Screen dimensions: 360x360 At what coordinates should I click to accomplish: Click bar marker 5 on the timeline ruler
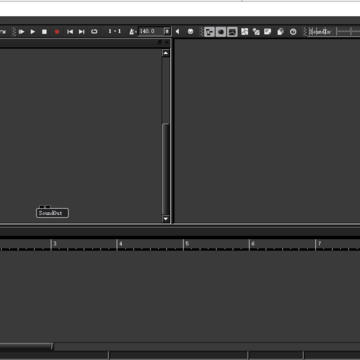pyautogui.click(x=187, y=244)
